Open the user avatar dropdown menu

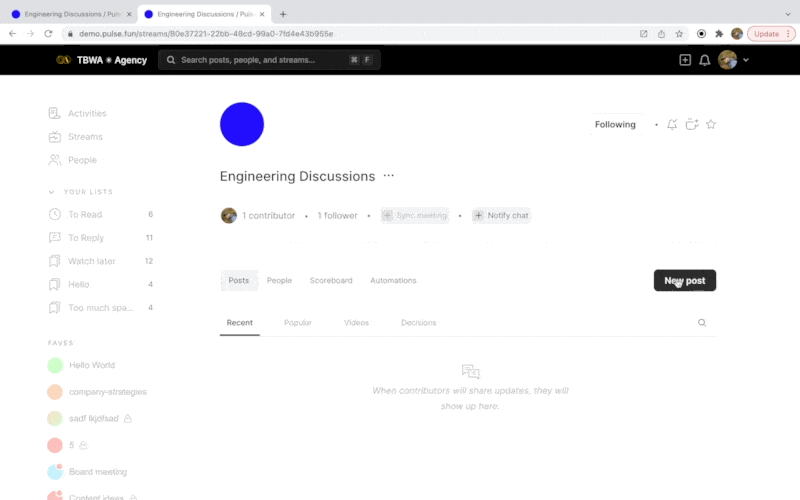(734, 60)
